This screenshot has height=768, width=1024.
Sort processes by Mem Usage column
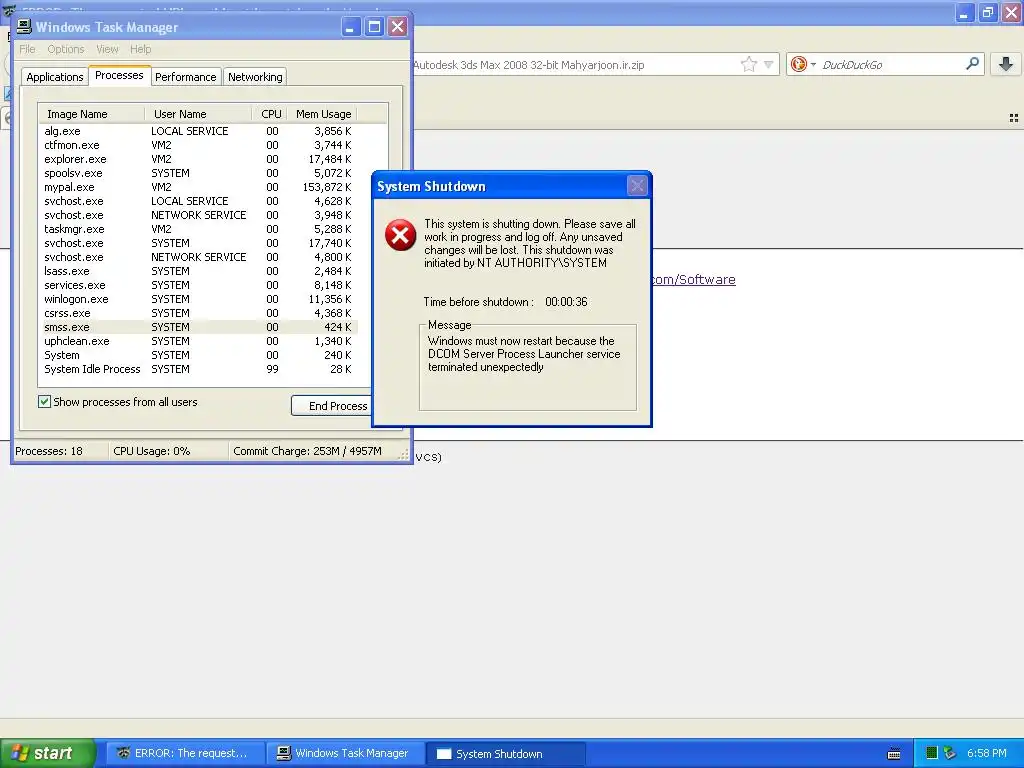(323, 114)
